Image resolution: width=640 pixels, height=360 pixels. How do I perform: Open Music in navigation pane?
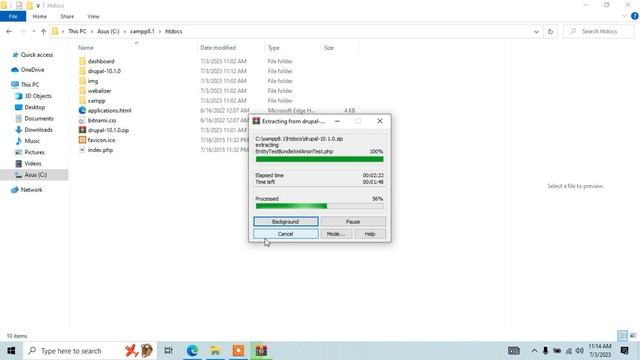pos(27,141)
